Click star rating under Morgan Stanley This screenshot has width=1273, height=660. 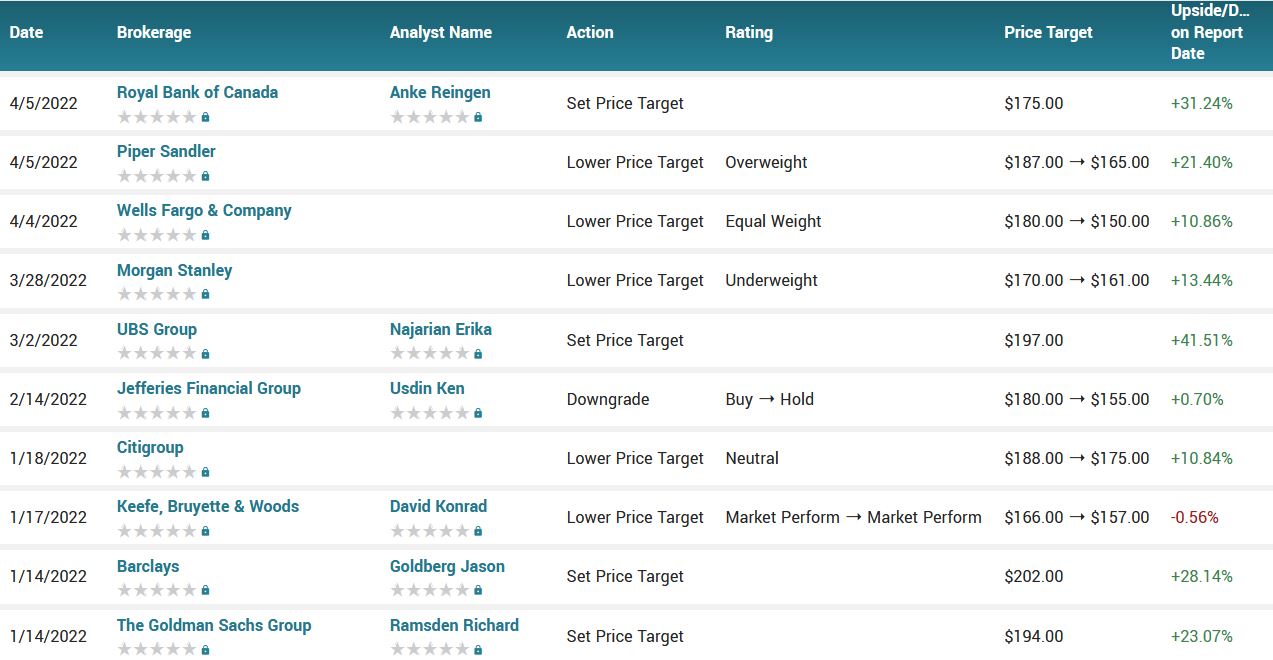[x=157, y=294]
